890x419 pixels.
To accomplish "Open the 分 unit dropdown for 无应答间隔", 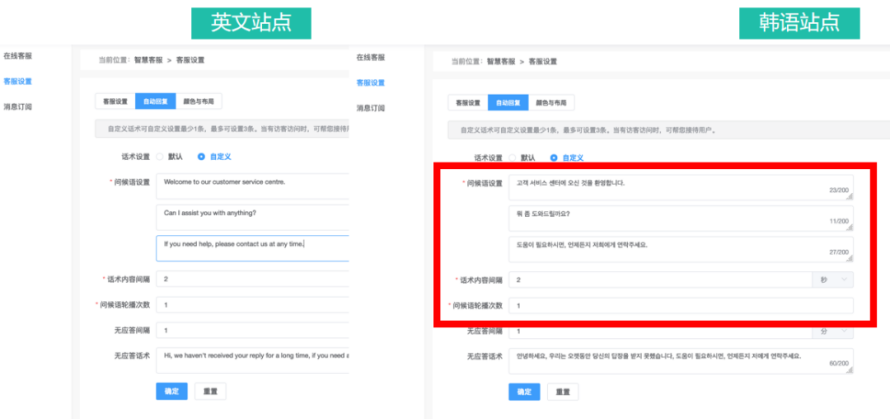I will [x=833, y=331].
